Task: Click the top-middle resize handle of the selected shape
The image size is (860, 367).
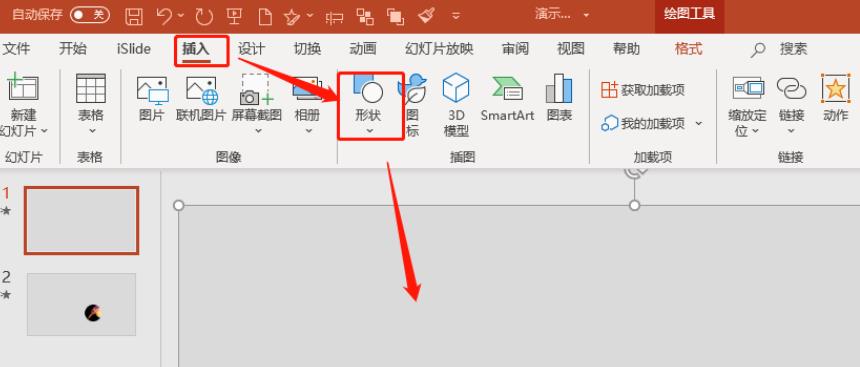Action: (635, 205)
